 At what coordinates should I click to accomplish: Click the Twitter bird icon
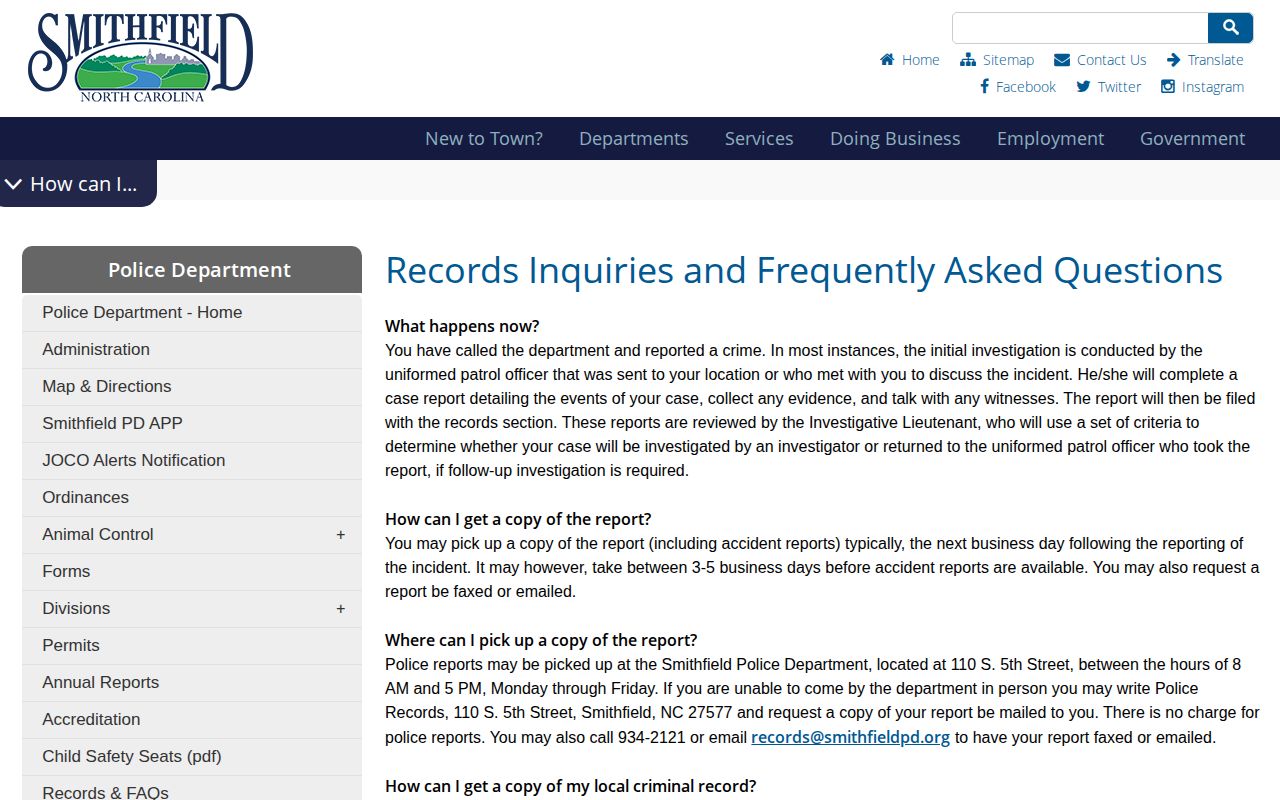click(x=1083, y=87)
